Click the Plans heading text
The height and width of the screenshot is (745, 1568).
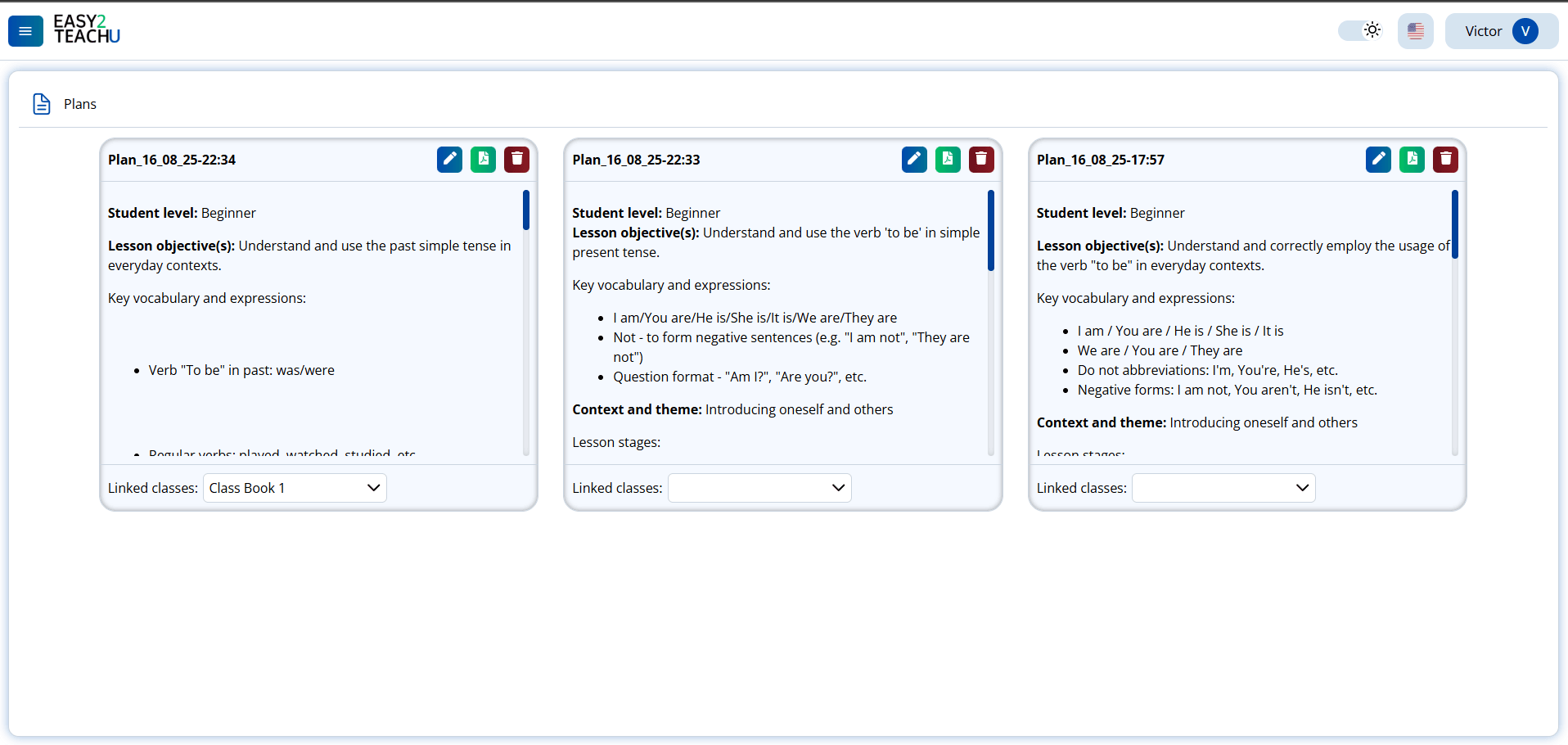[x=80, y=104]
